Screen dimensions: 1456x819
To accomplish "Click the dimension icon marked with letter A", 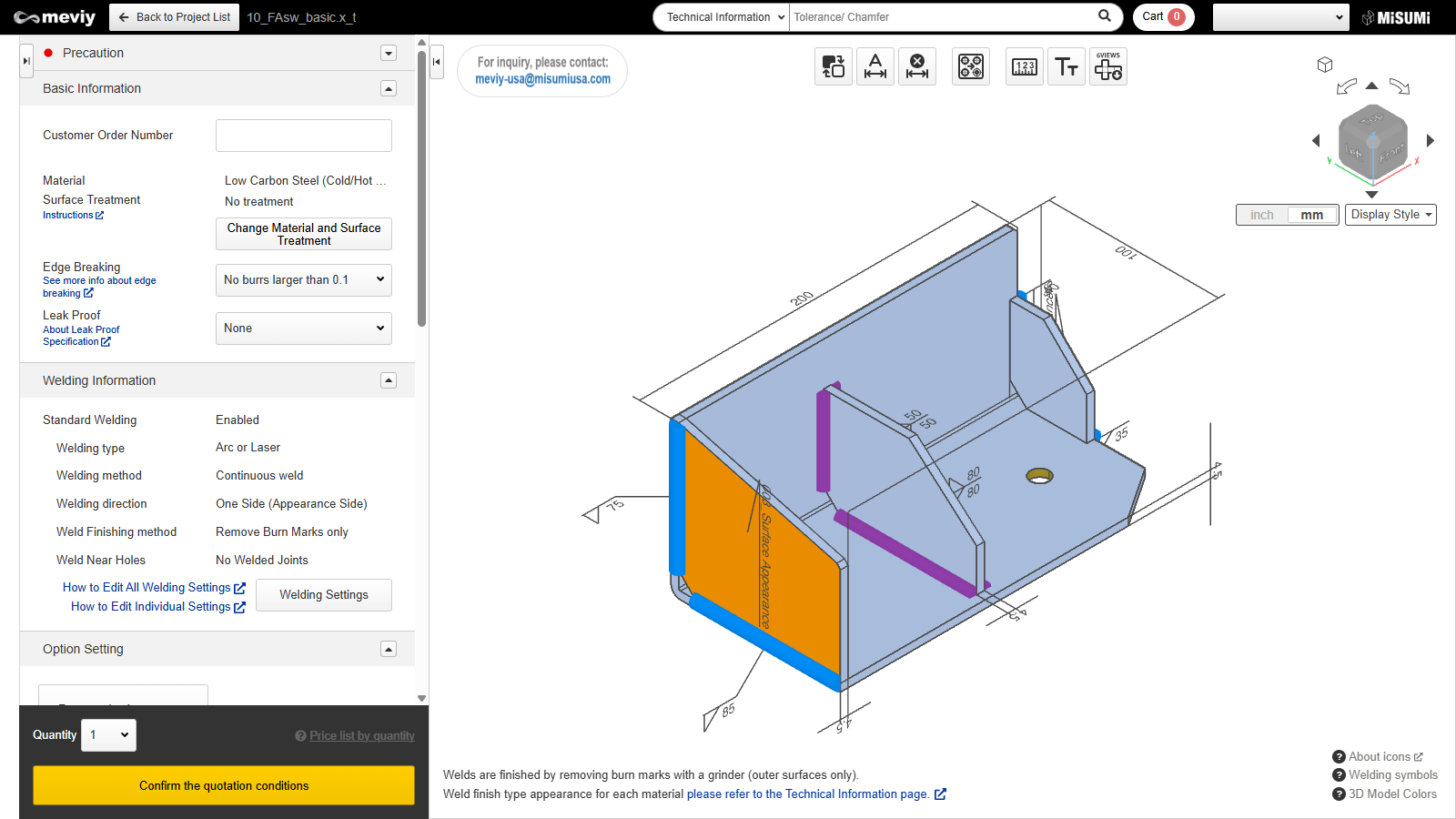I will tap(875, 66).
